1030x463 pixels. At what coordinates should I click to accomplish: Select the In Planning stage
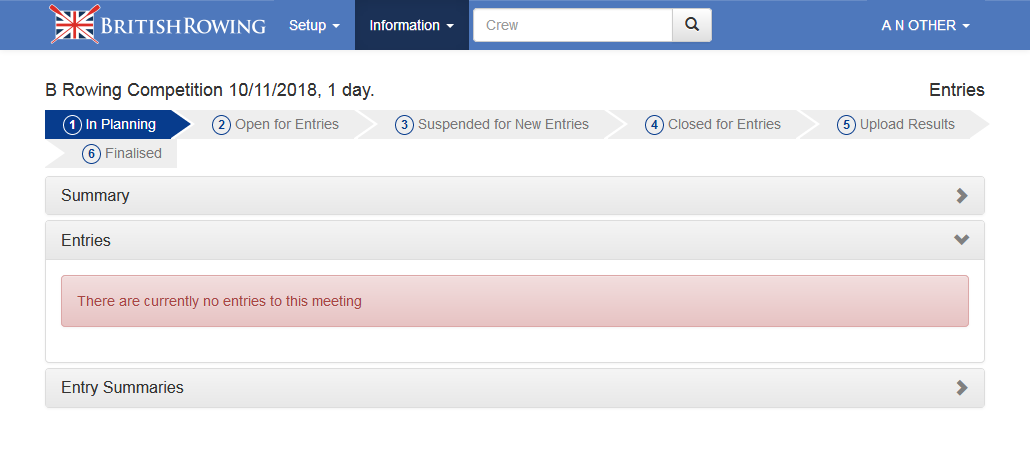[111, 124]
